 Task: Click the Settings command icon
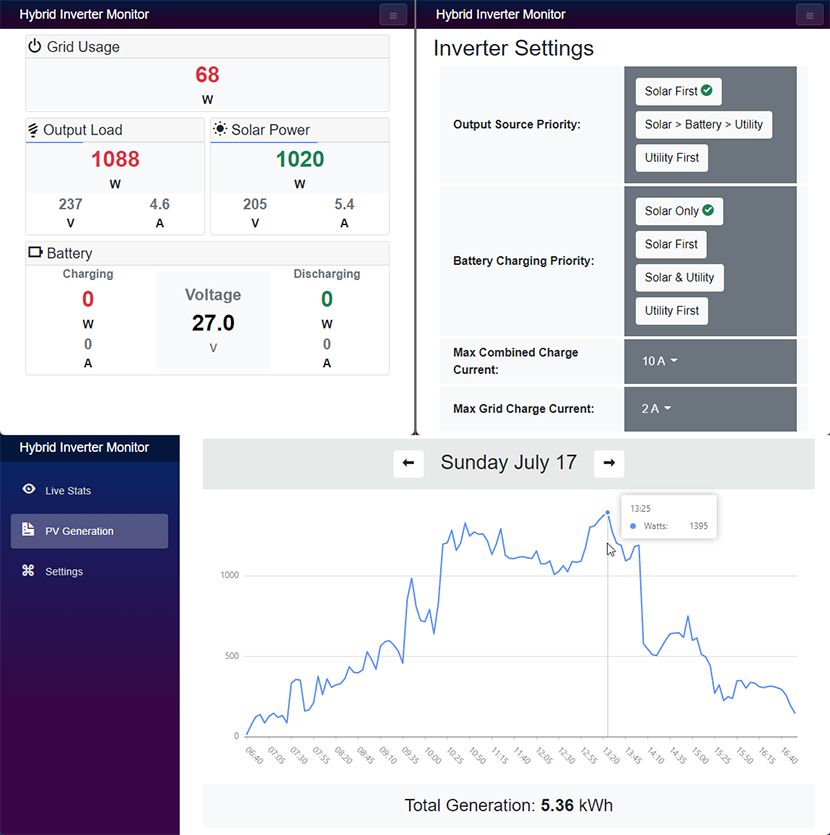pyautogui.click(x=29, y=571)
